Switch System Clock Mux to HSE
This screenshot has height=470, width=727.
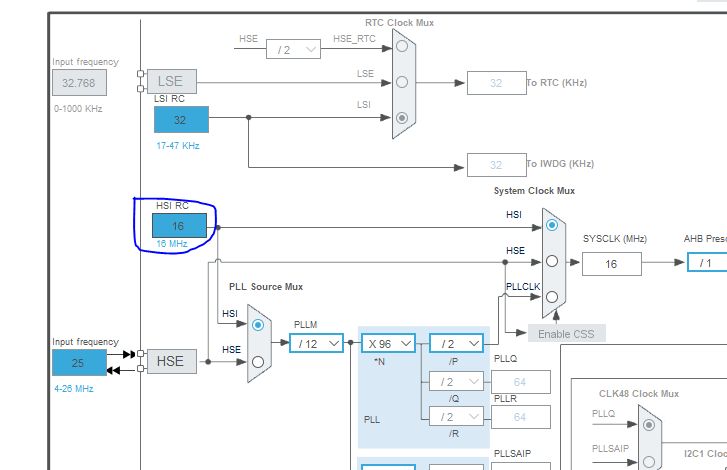tap(552, 261)
